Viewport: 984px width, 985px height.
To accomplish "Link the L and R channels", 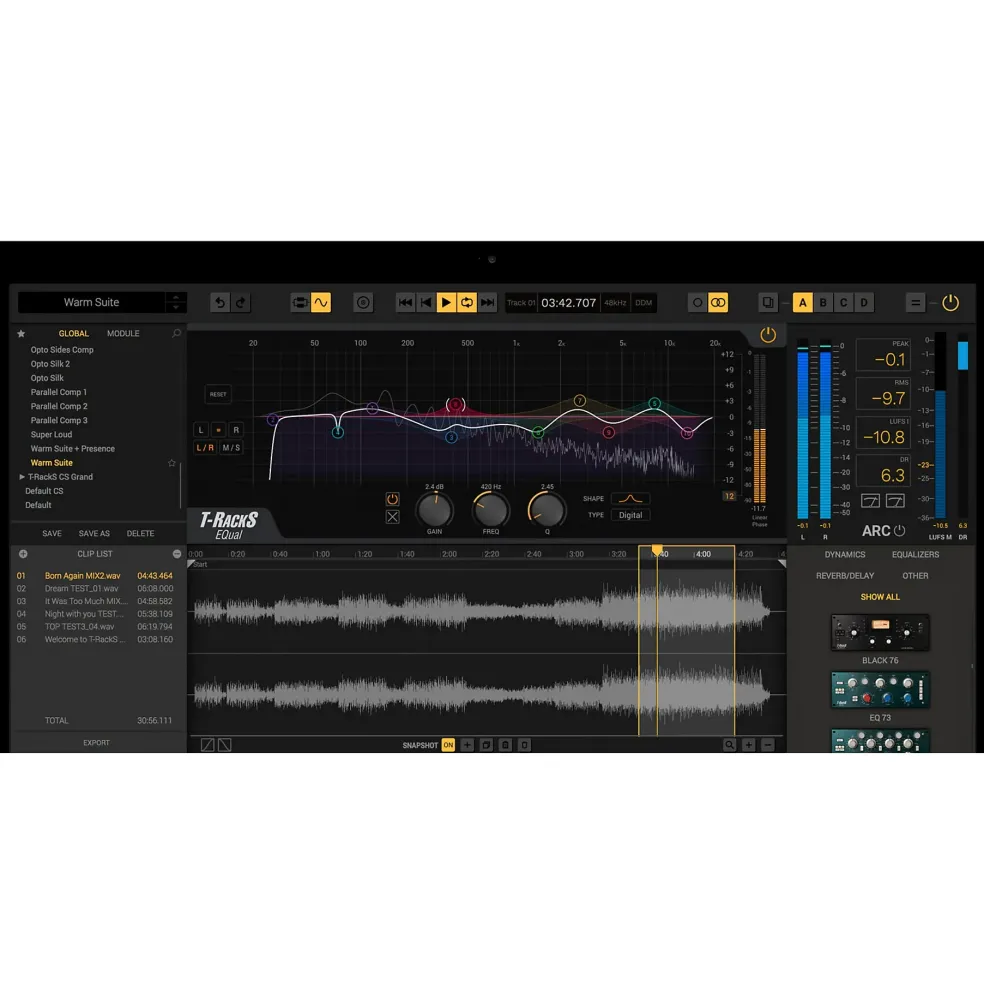I will (219, 430).
